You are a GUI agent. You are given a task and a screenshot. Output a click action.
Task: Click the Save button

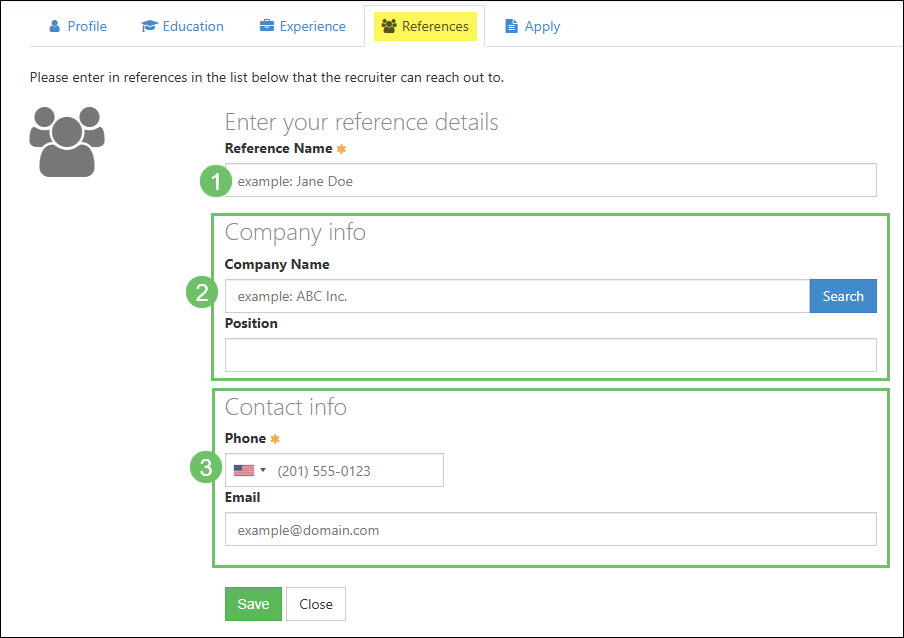pyautogui.click(x=252, y=604)
